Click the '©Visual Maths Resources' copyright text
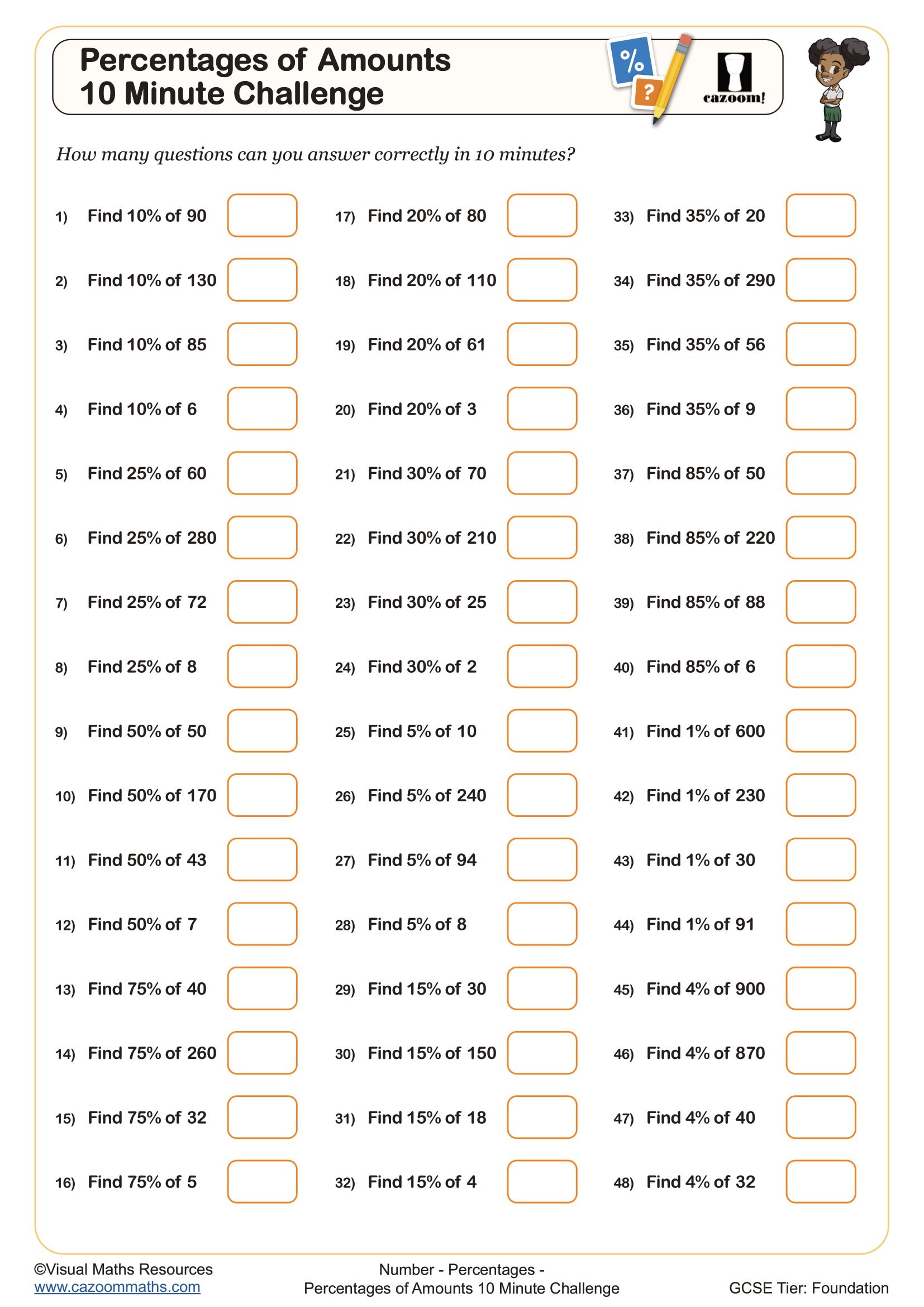The height and width of the screenshot is (1307, 924). pos(123,1269)
